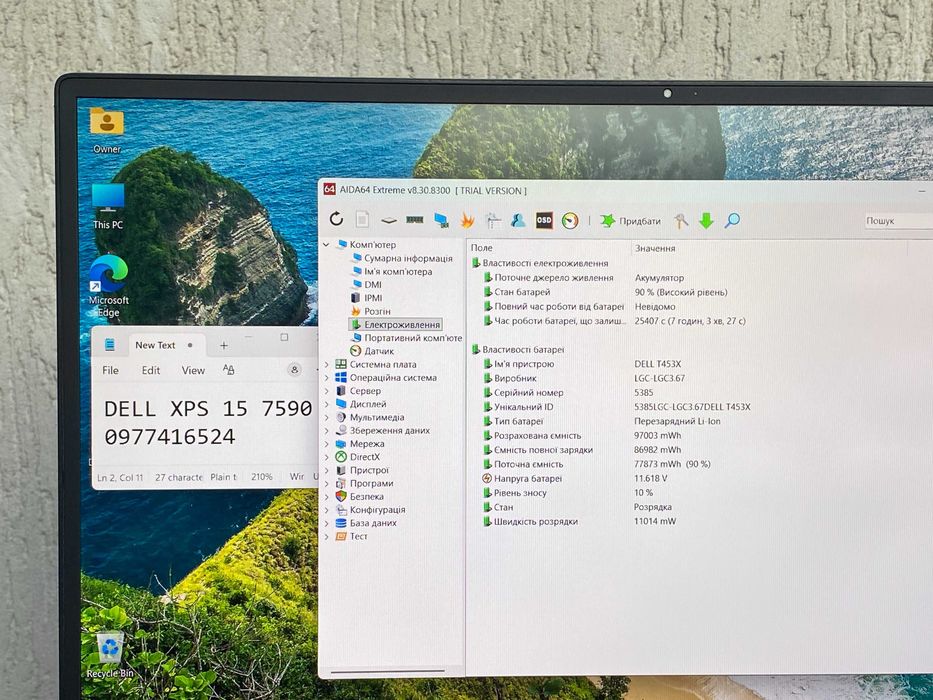
Task: Click the tools/preferences icon in toolbar
Action: pos(681,221)
